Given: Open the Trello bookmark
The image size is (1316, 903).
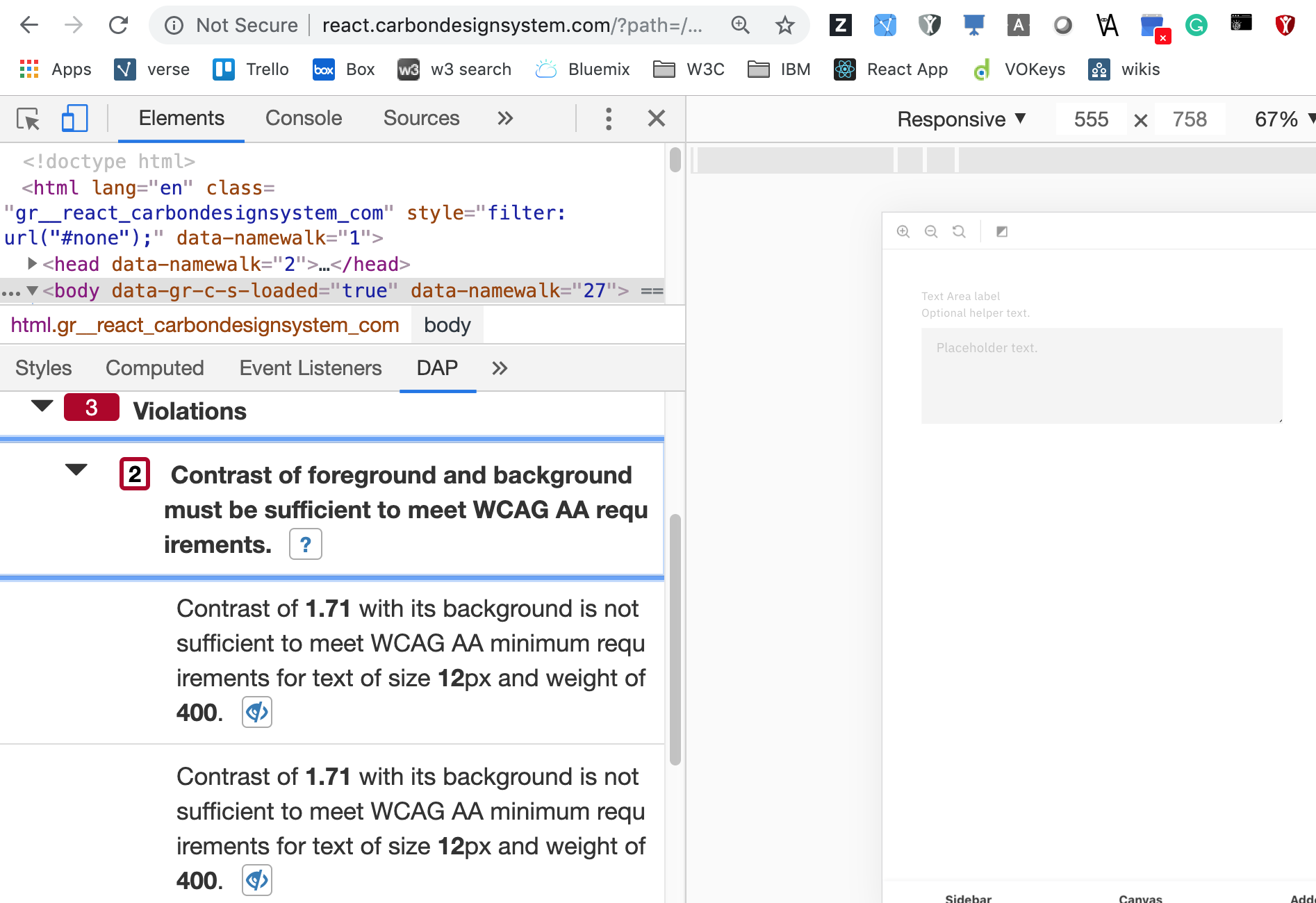Looking at the screenshot, I should coord(249,69).
